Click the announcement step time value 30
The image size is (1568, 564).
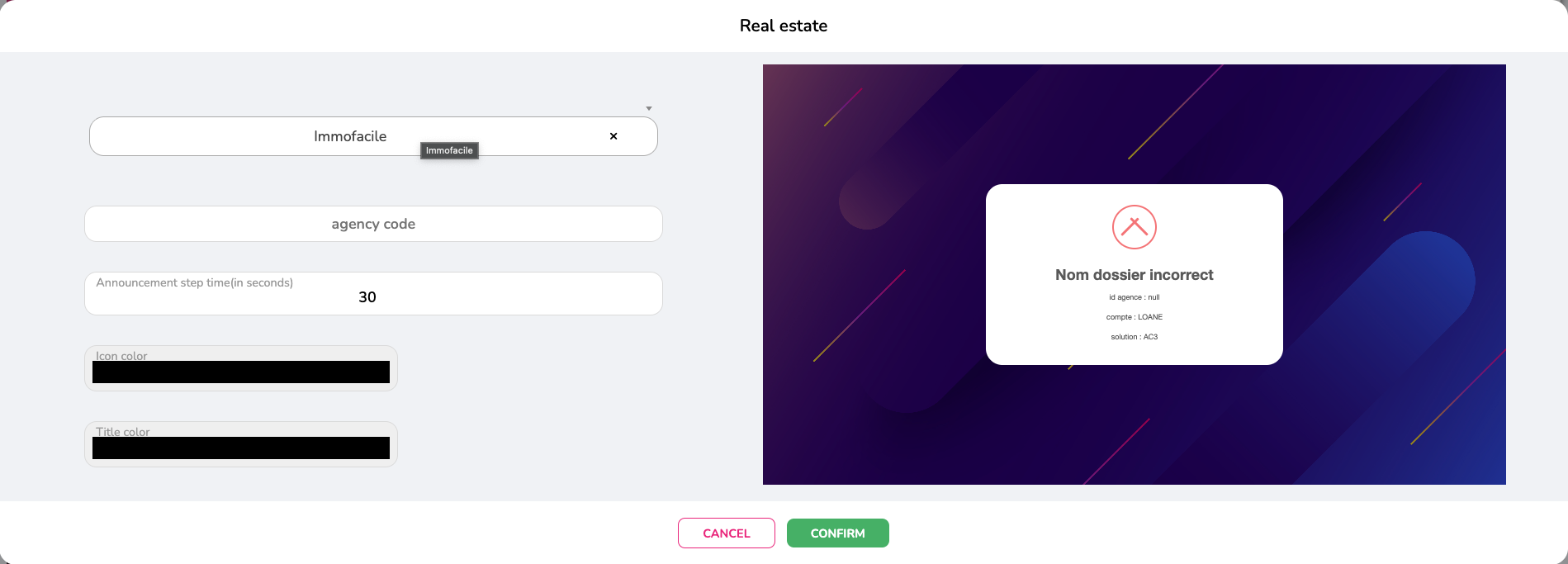click(367, 297)
